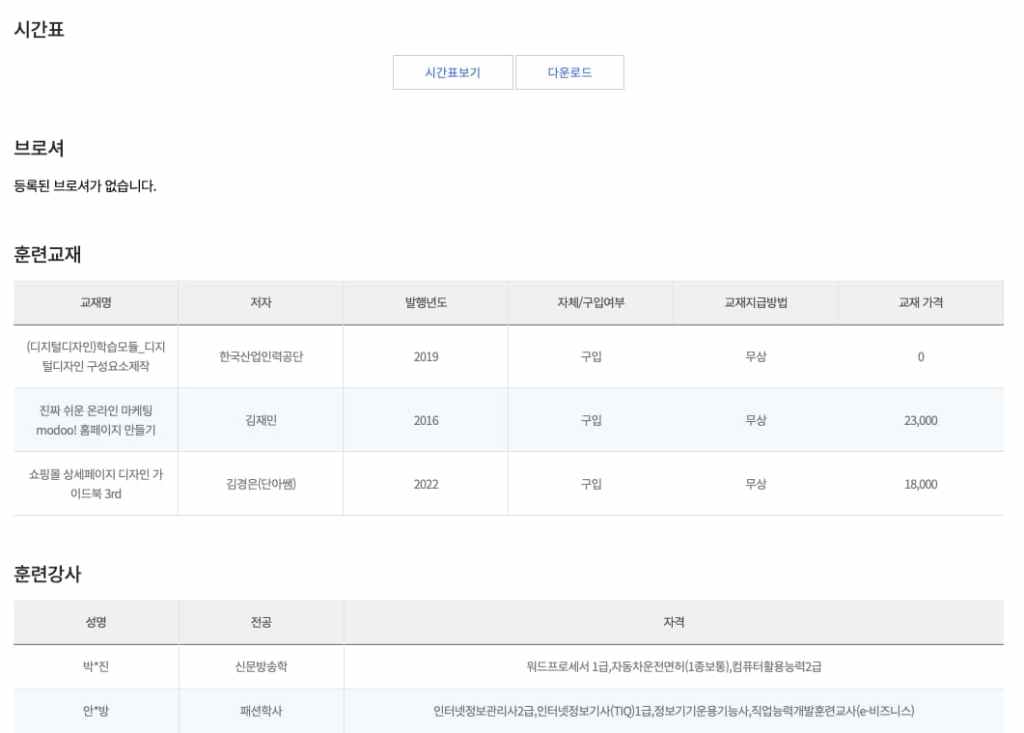Image resolution: width=1024 pixels, height=733 pixels.
Task: Click the author name 김재민
Action: [x=261, y=420]
